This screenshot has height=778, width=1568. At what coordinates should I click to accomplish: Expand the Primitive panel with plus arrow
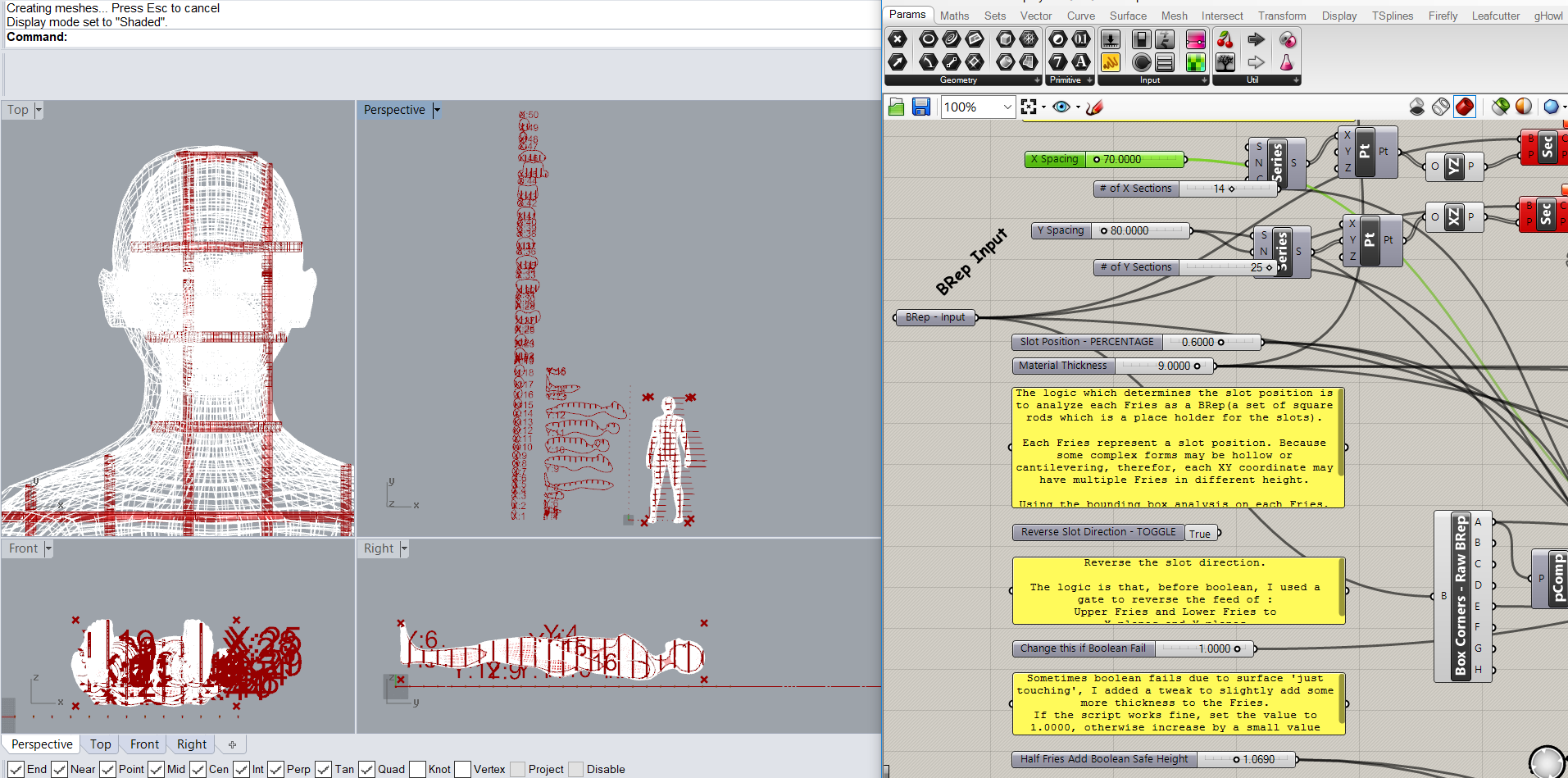click(x=1089, y=80)
